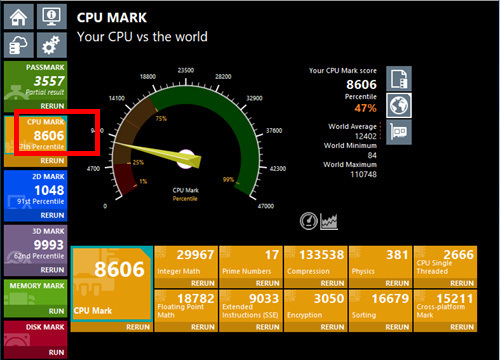Image resolution: width=500 pixels, height=360 pixels.
Task: Rerun the Prime Numbers test
Action: [x=267, y=283]
